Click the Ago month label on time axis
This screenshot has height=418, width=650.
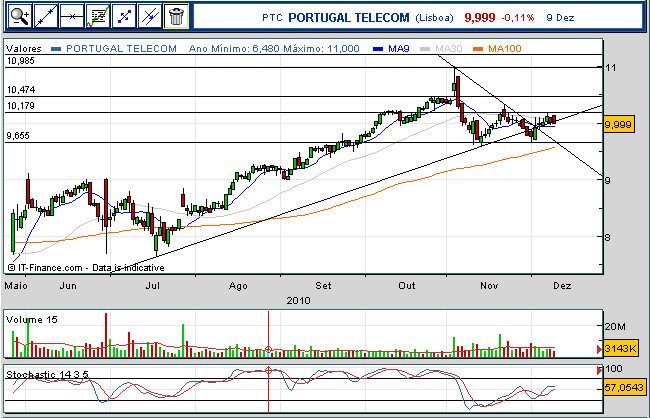pos(238,286)
